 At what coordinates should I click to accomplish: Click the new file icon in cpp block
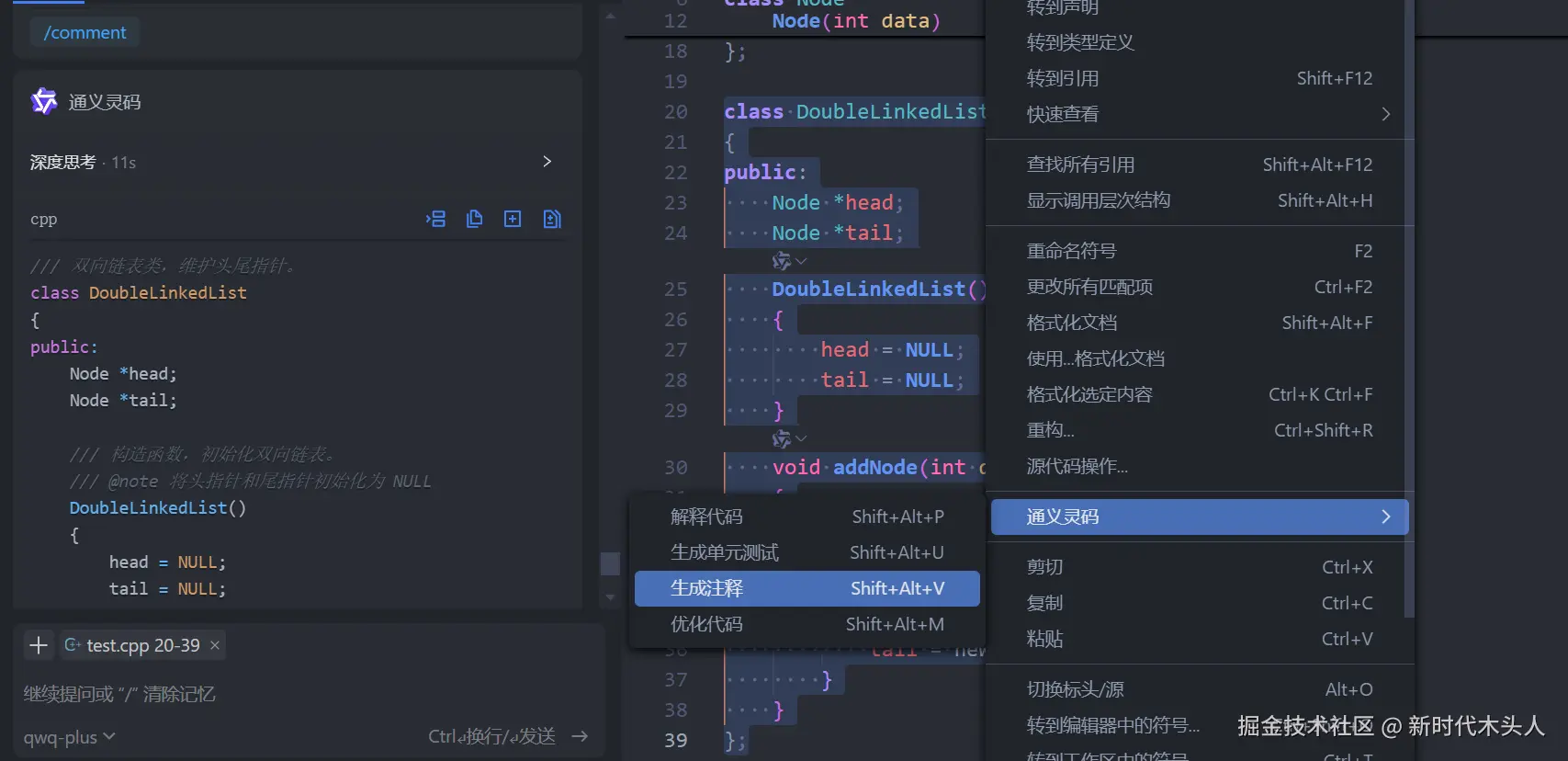pos(513,219)
